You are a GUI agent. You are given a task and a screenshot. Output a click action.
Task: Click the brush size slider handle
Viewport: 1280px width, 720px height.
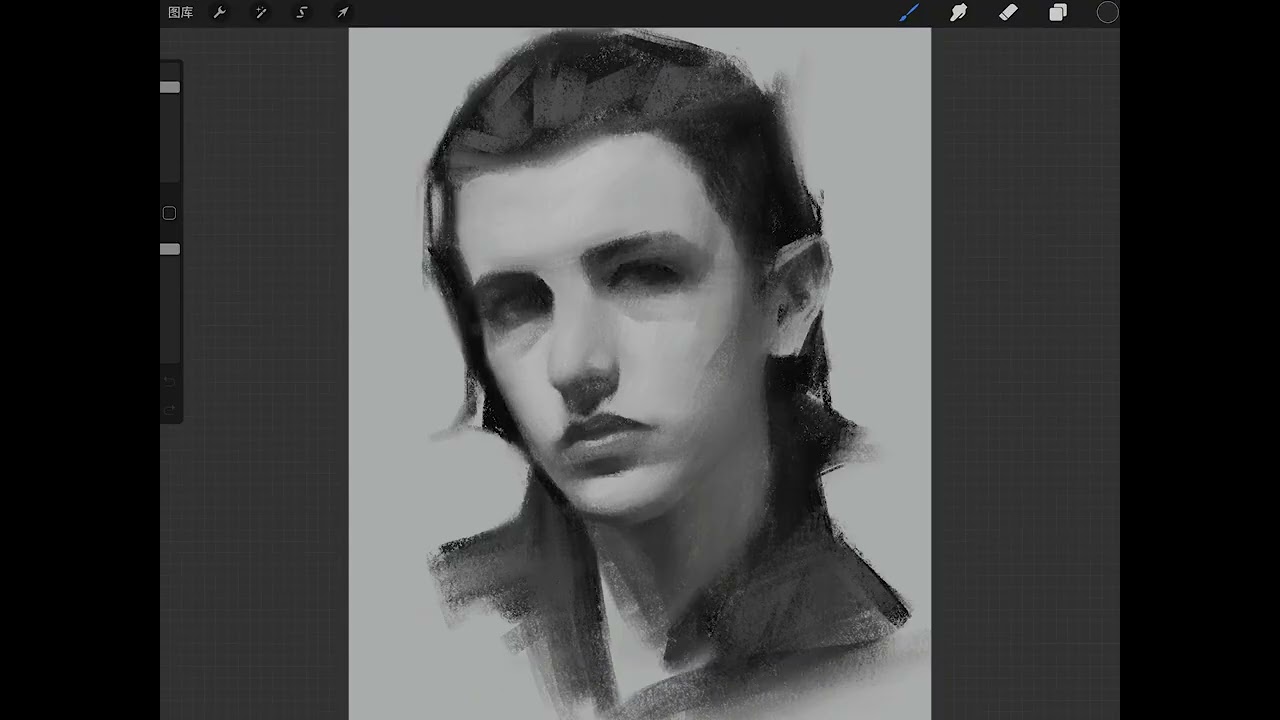(x=170, y=88)
